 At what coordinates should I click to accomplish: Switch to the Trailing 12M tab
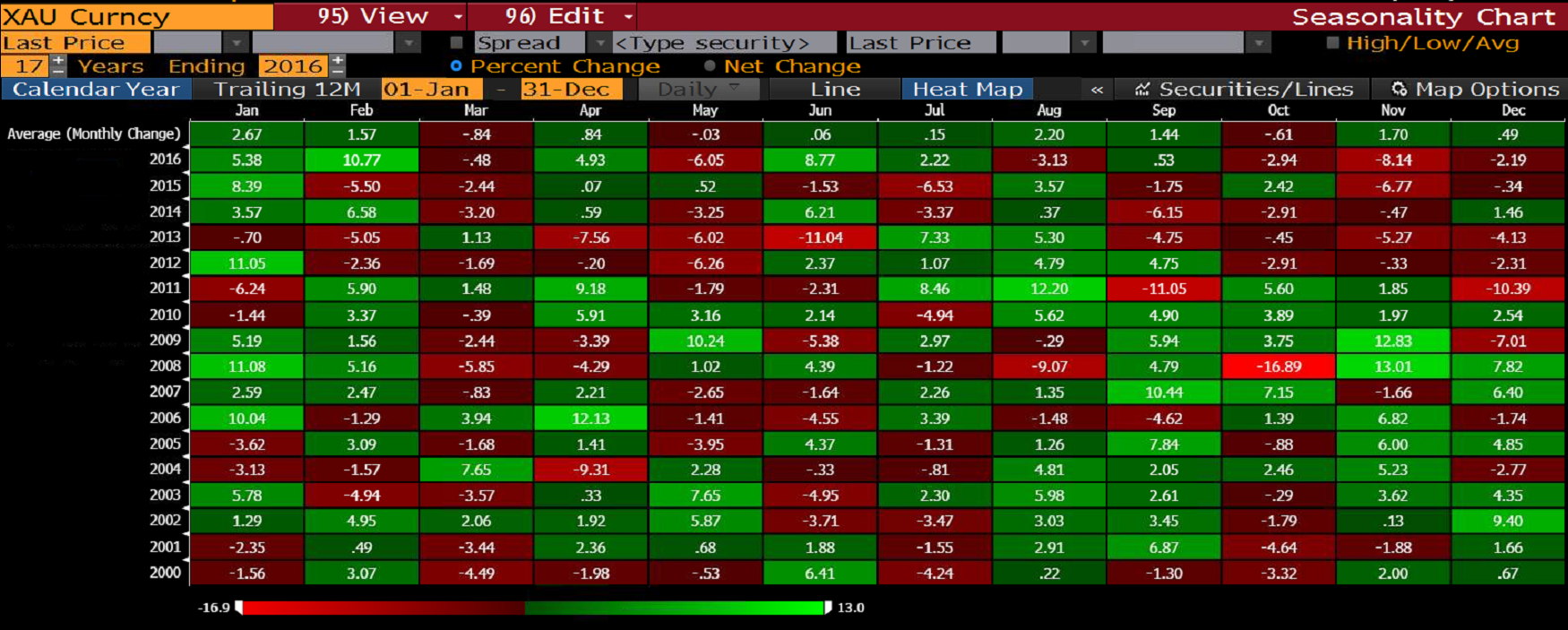[x=287, y=89]
